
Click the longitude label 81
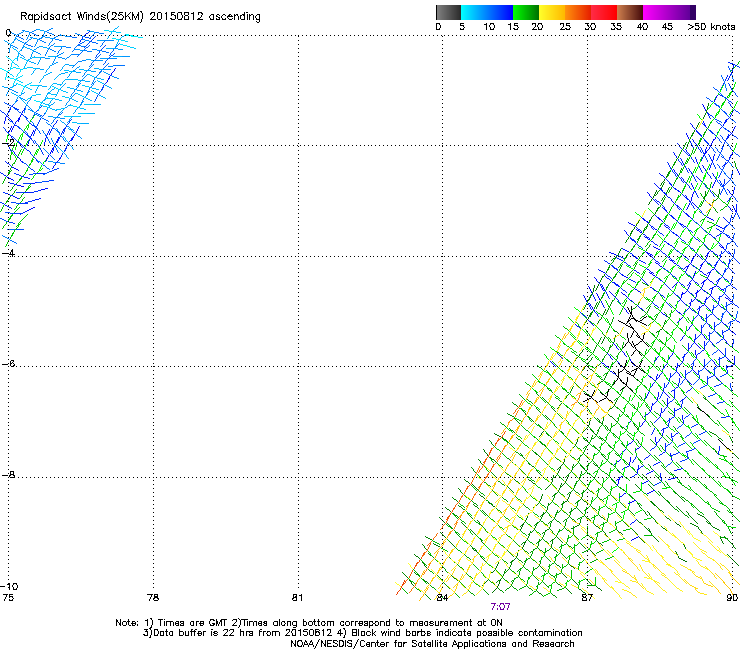(x=297, y=598)
